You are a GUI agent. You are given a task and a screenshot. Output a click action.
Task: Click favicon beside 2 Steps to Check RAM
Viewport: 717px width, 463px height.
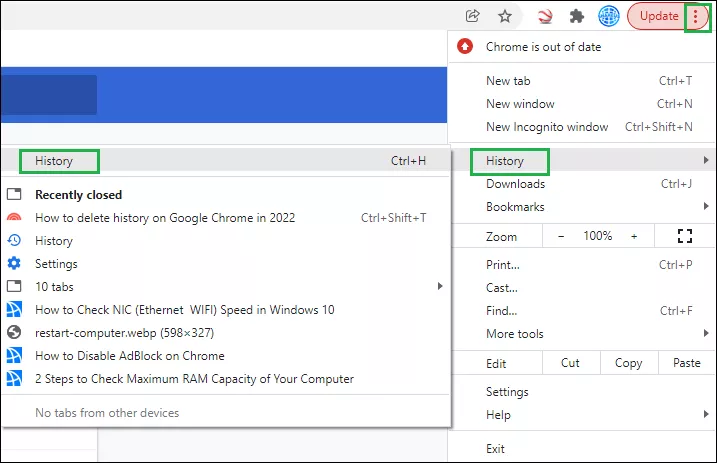[14, 378]
